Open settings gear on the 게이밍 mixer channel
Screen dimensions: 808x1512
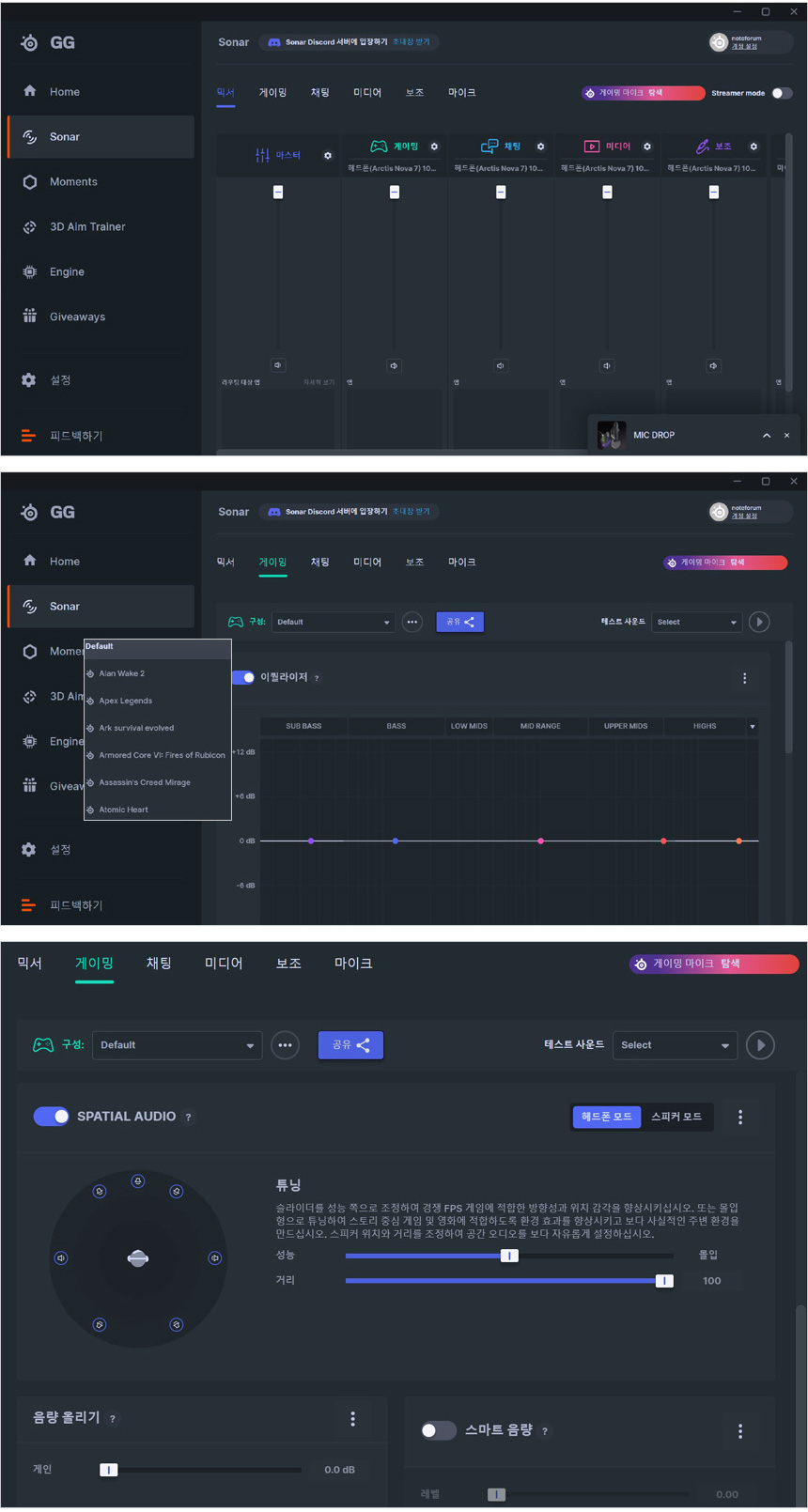tap(434, 147)
